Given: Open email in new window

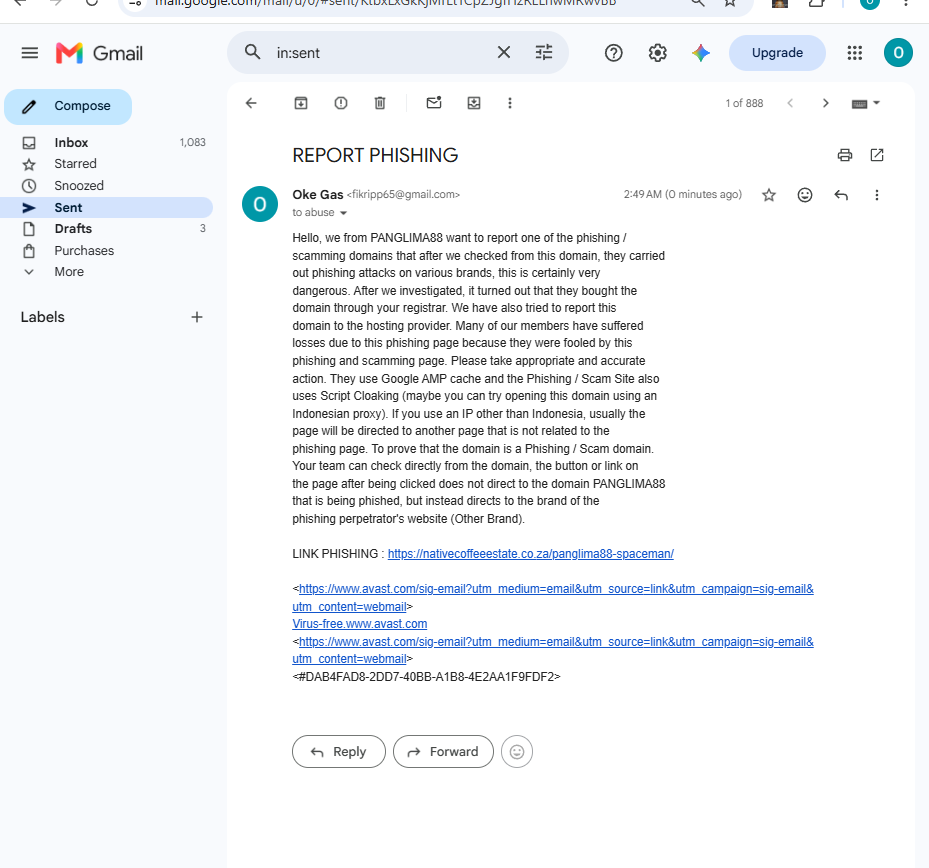Looking at the screenshot, I should (x=877, y=155).
